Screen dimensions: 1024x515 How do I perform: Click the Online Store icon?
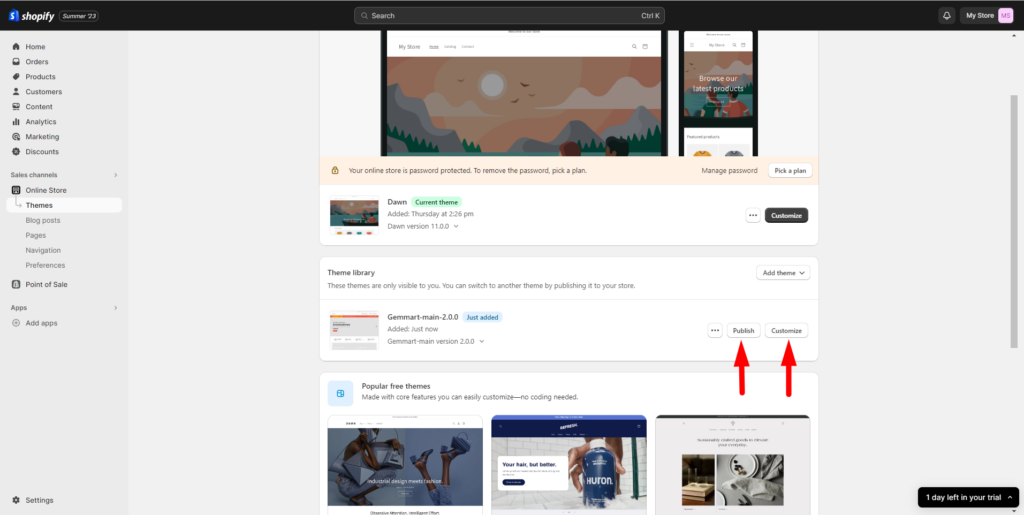(16, 191)
